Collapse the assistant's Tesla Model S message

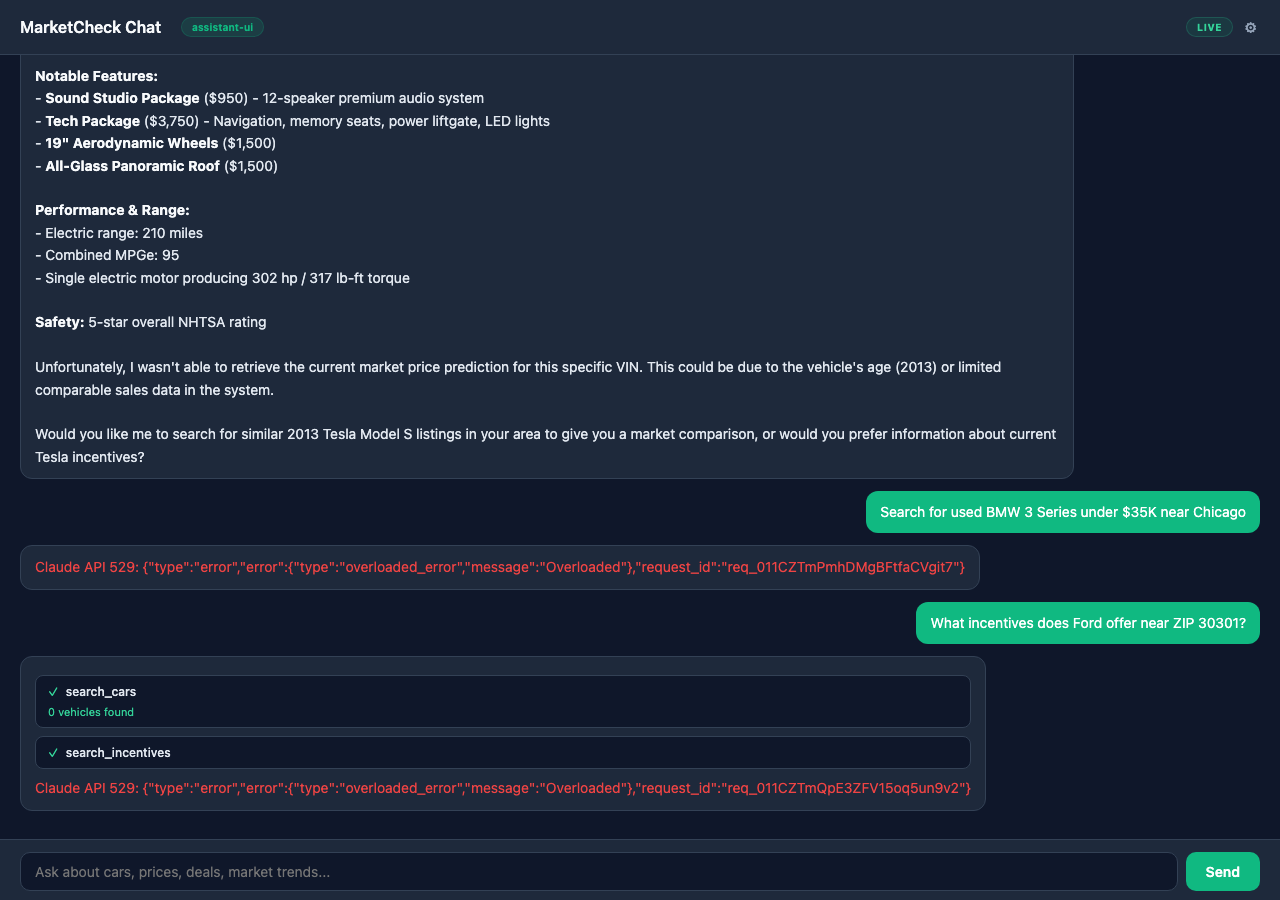[547, 265]
